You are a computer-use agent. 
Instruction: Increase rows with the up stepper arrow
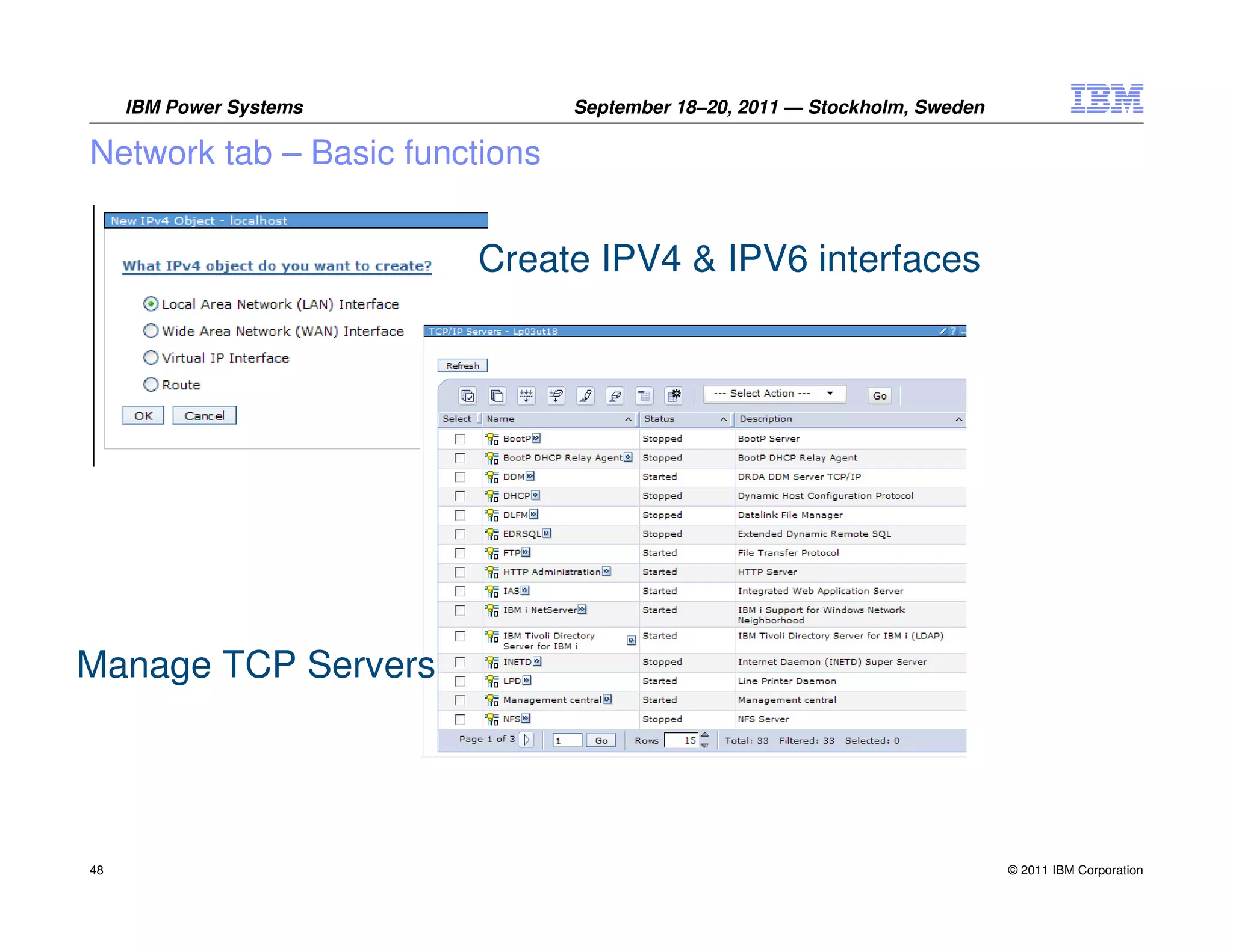tap(705, 735)
